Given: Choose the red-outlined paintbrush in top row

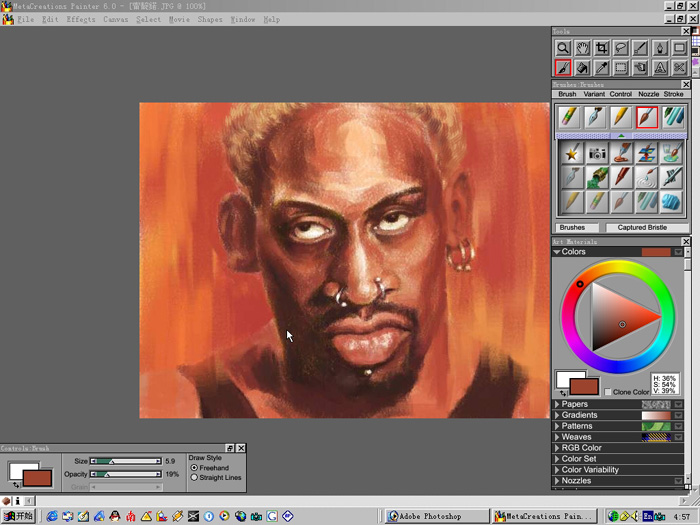Looking at the screenshot, I should [x=647, y=117].
